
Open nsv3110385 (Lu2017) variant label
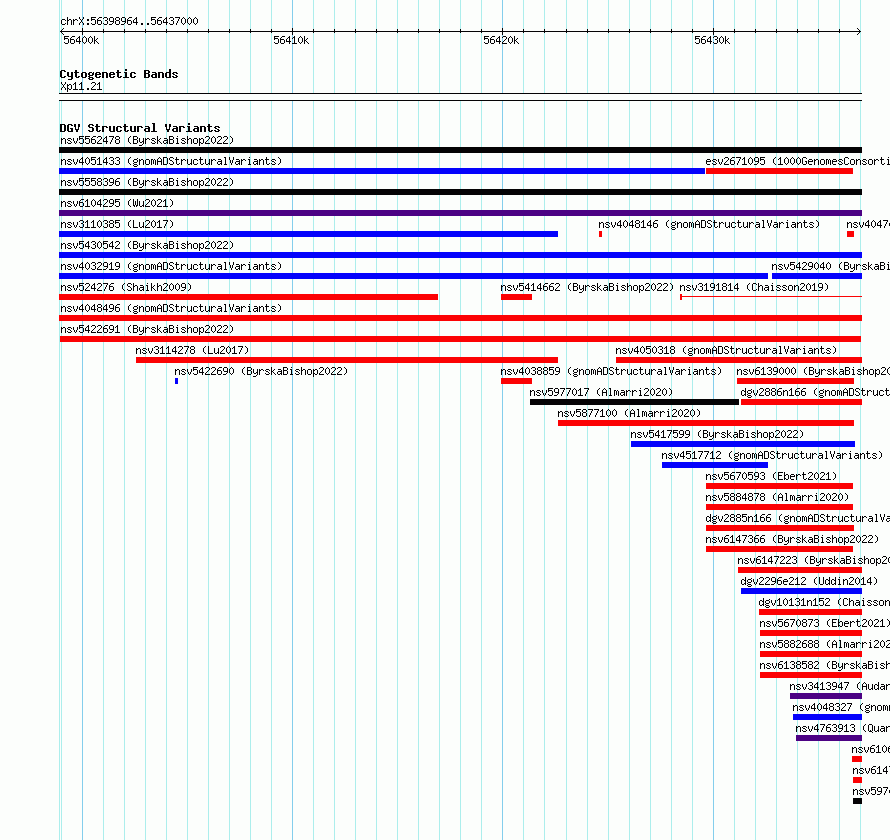coord(117,224)
